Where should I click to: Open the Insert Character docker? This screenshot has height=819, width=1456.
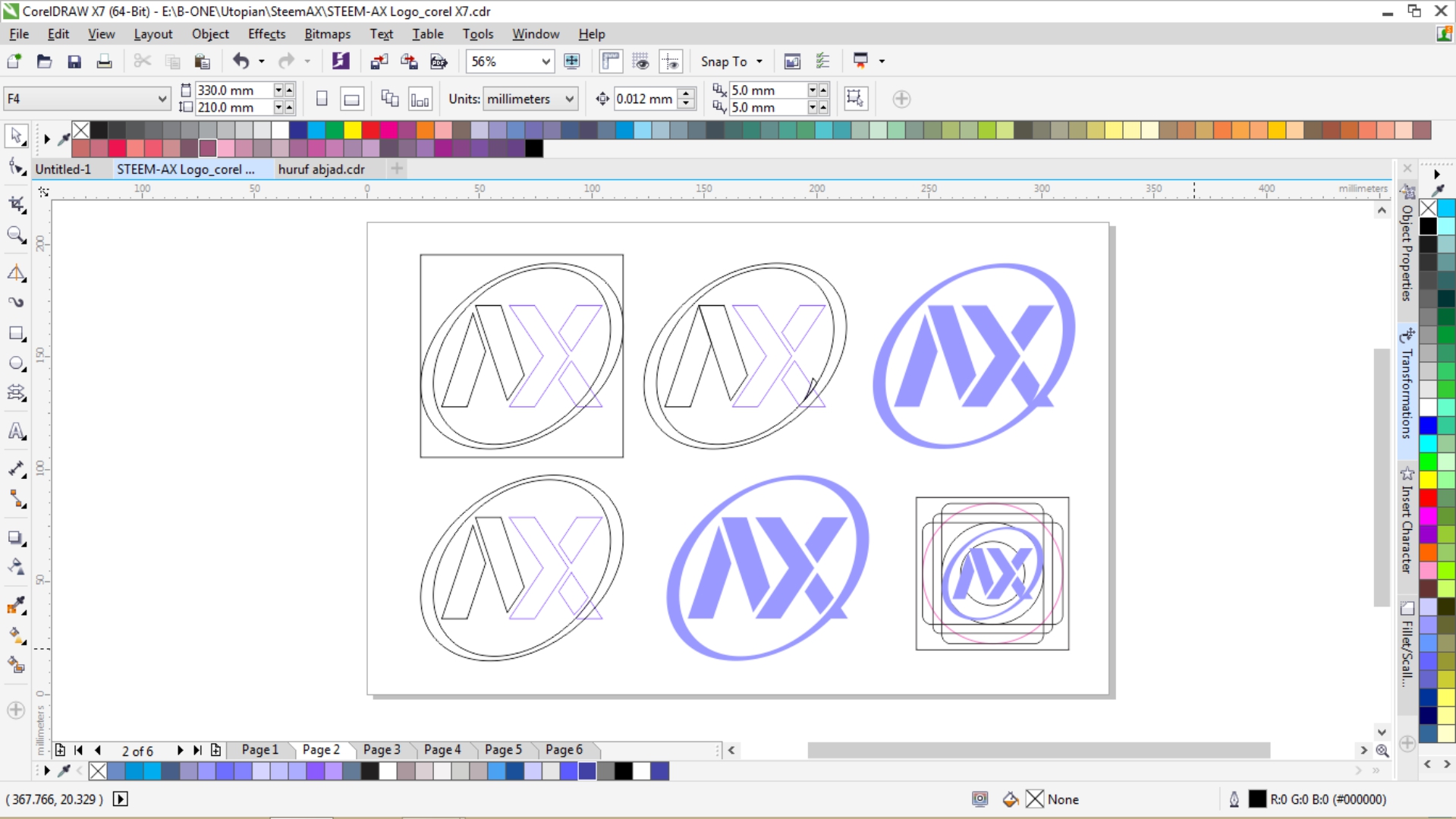1407,521
